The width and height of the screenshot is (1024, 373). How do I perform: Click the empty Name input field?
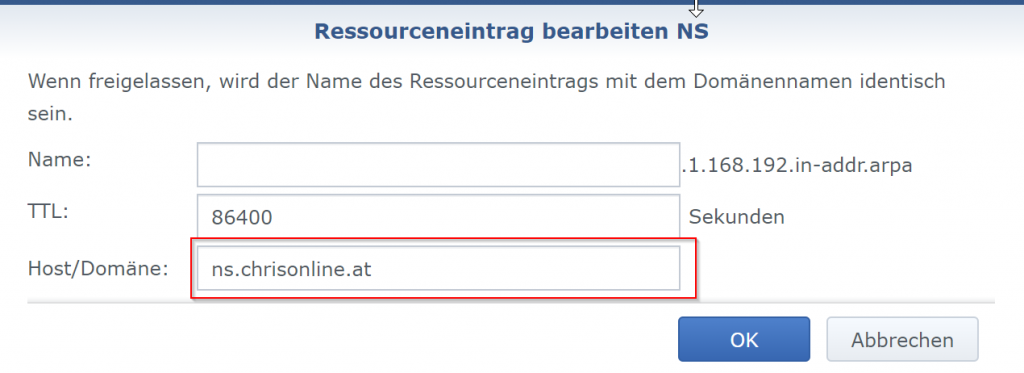tap(438, 165)
